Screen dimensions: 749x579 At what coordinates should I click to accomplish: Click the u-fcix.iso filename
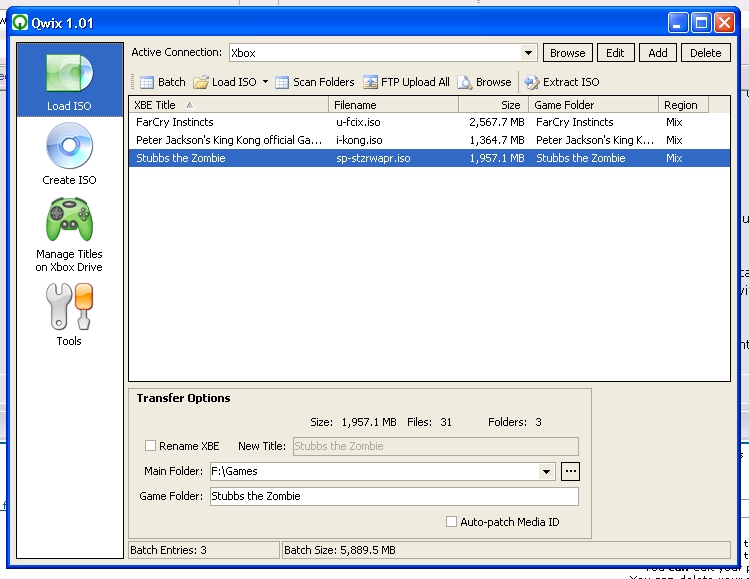(x=358, y=122)
